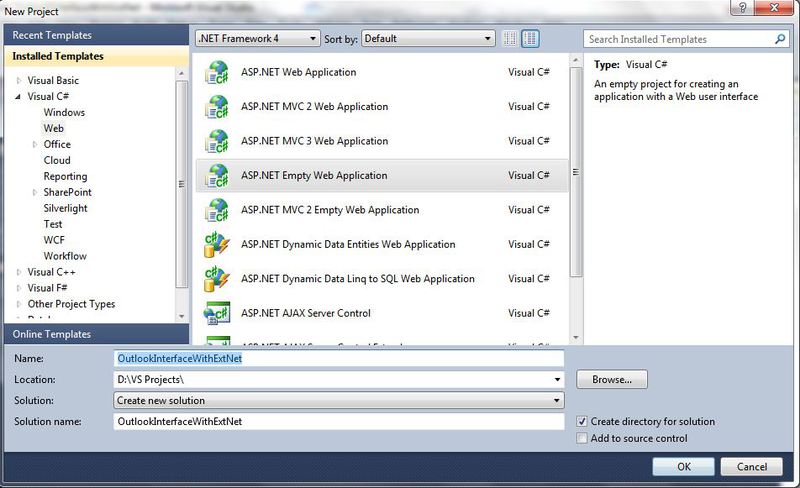The height and width of the screenshot is (488, 800).
Task: Open the Online Templates section
Action: 96,334
